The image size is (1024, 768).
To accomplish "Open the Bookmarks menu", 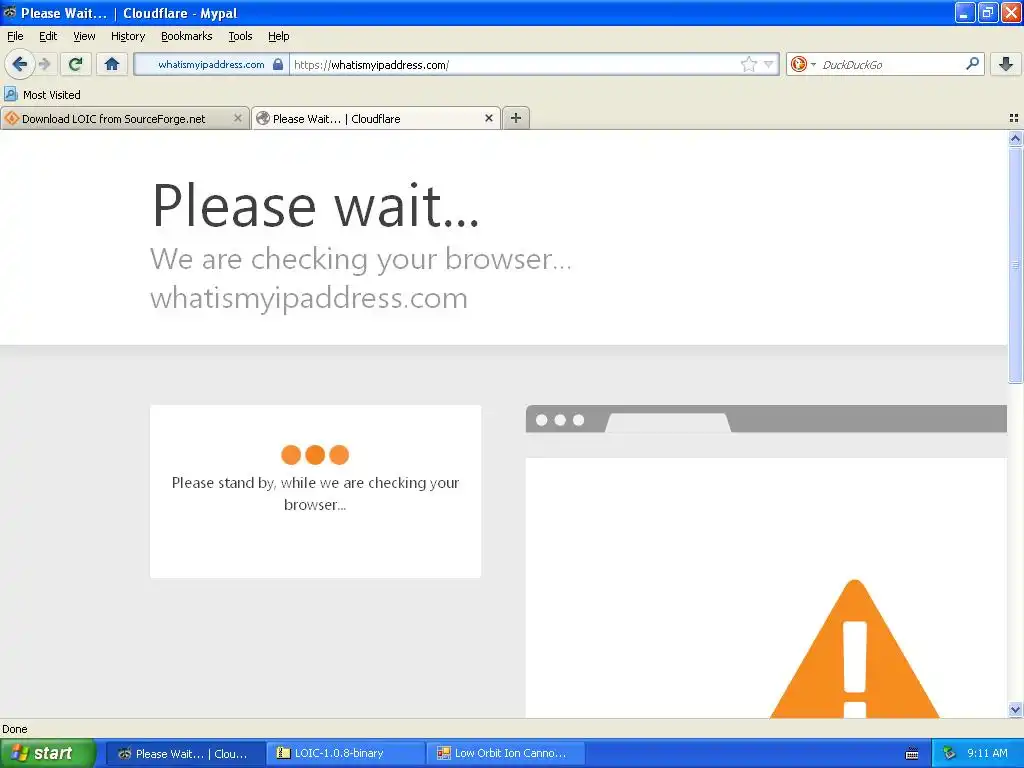I will tap(187, 36).
